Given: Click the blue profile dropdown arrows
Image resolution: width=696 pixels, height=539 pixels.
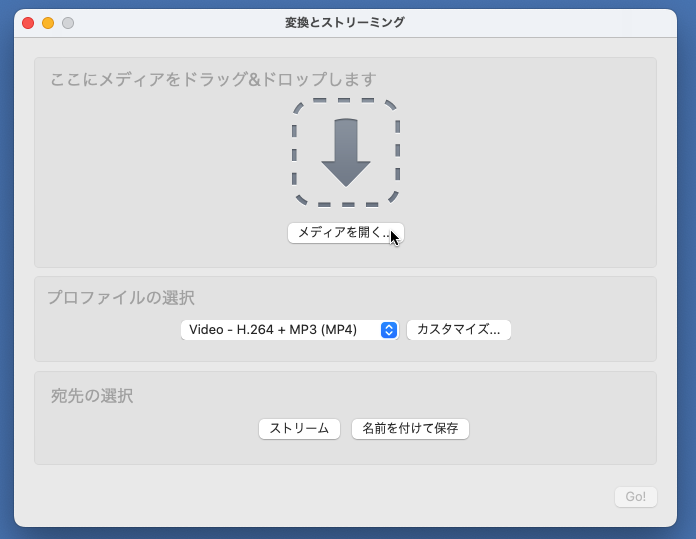Looking at the screenshot, I should point(389,330).
